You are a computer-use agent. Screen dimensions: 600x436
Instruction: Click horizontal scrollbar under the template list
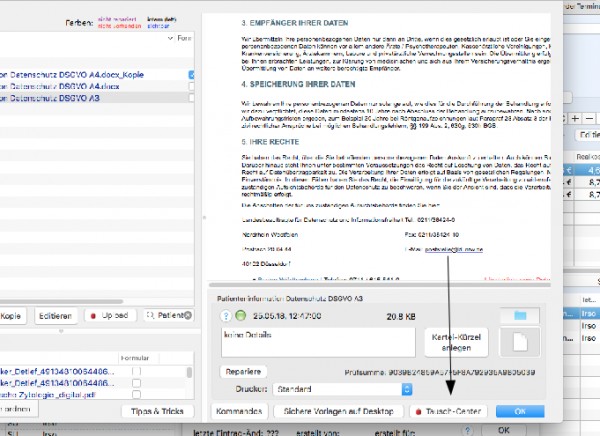pos(61,302)
